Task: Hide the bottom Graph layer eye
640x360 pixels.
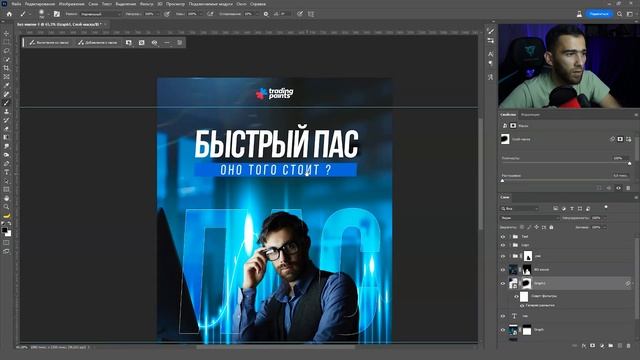Action: (503, 330)
